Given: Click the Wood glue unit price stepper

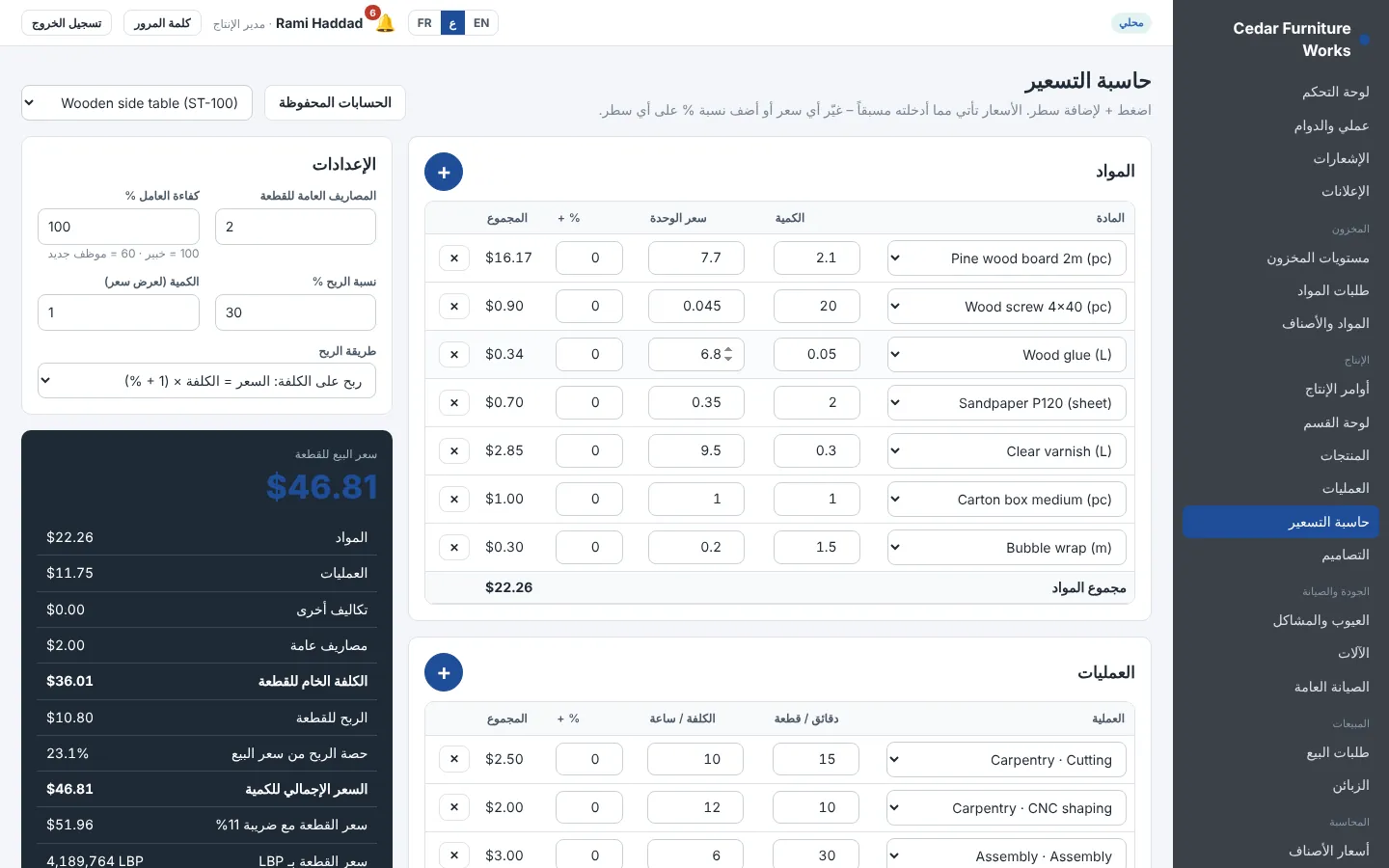Looking at the screenshot, I should click(728, 354).
